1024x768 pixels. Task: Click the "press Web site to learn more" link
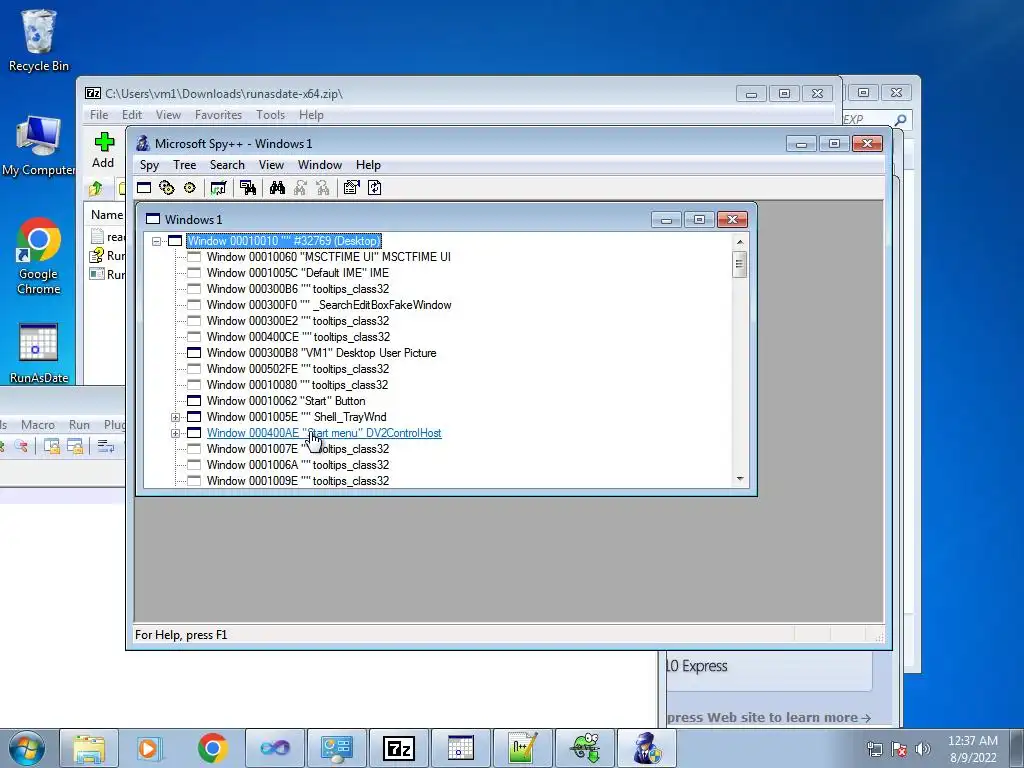[769, 718]
